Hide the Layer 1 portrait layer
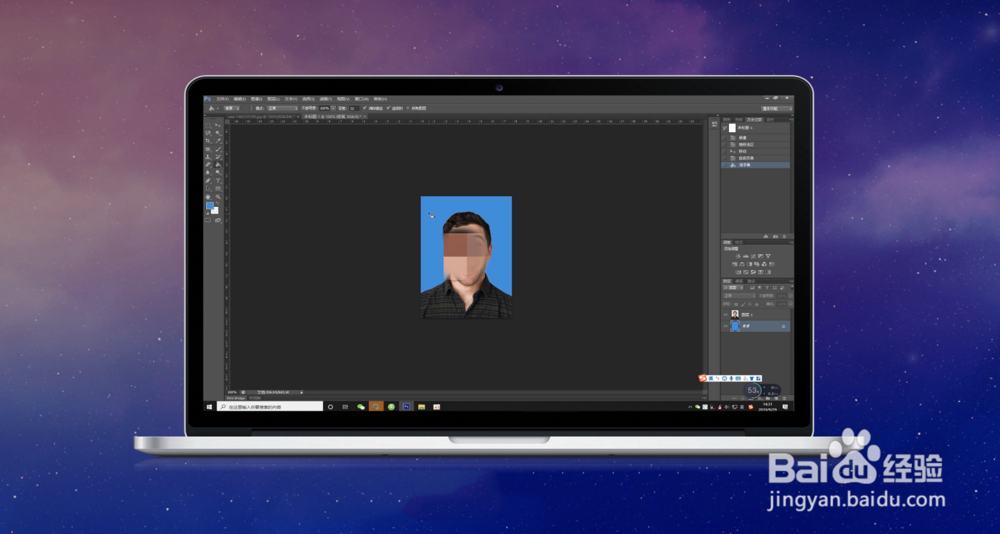Image resolution: width=1000 pixels, height=534 pixels. point(725,315)
